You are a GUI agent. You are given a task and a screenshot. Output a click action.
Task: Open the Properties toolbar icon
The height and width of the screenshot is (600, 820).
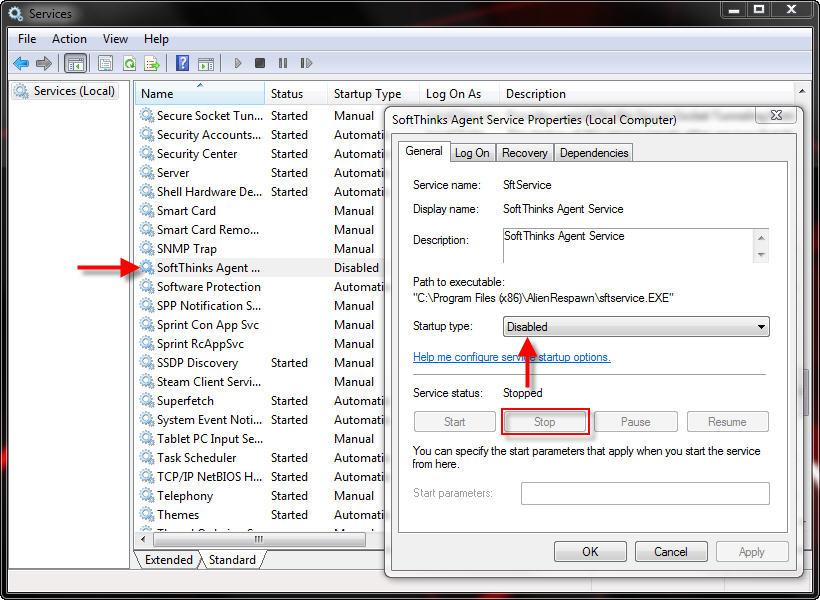(x=105, y=63)
